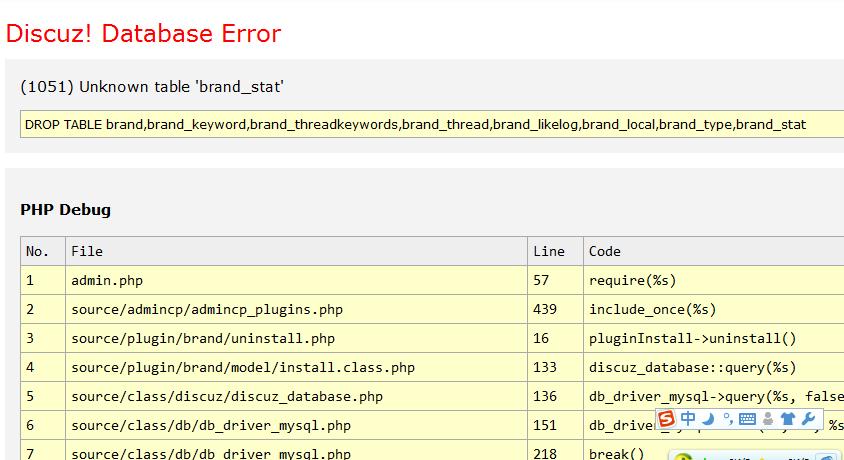Open the skin (shirt) icon in IME bar
Screen dimensions: 844x460
tap(787, 419)
